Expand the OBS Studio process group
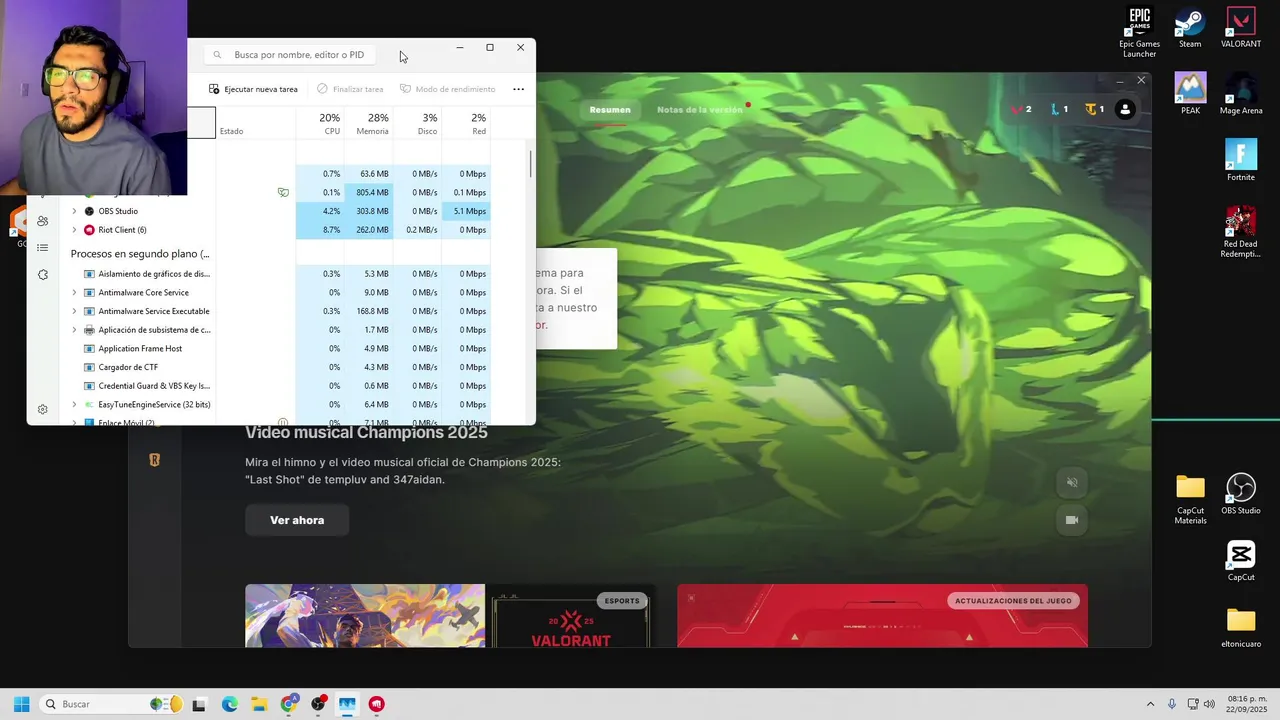 [x=74, y=211]
